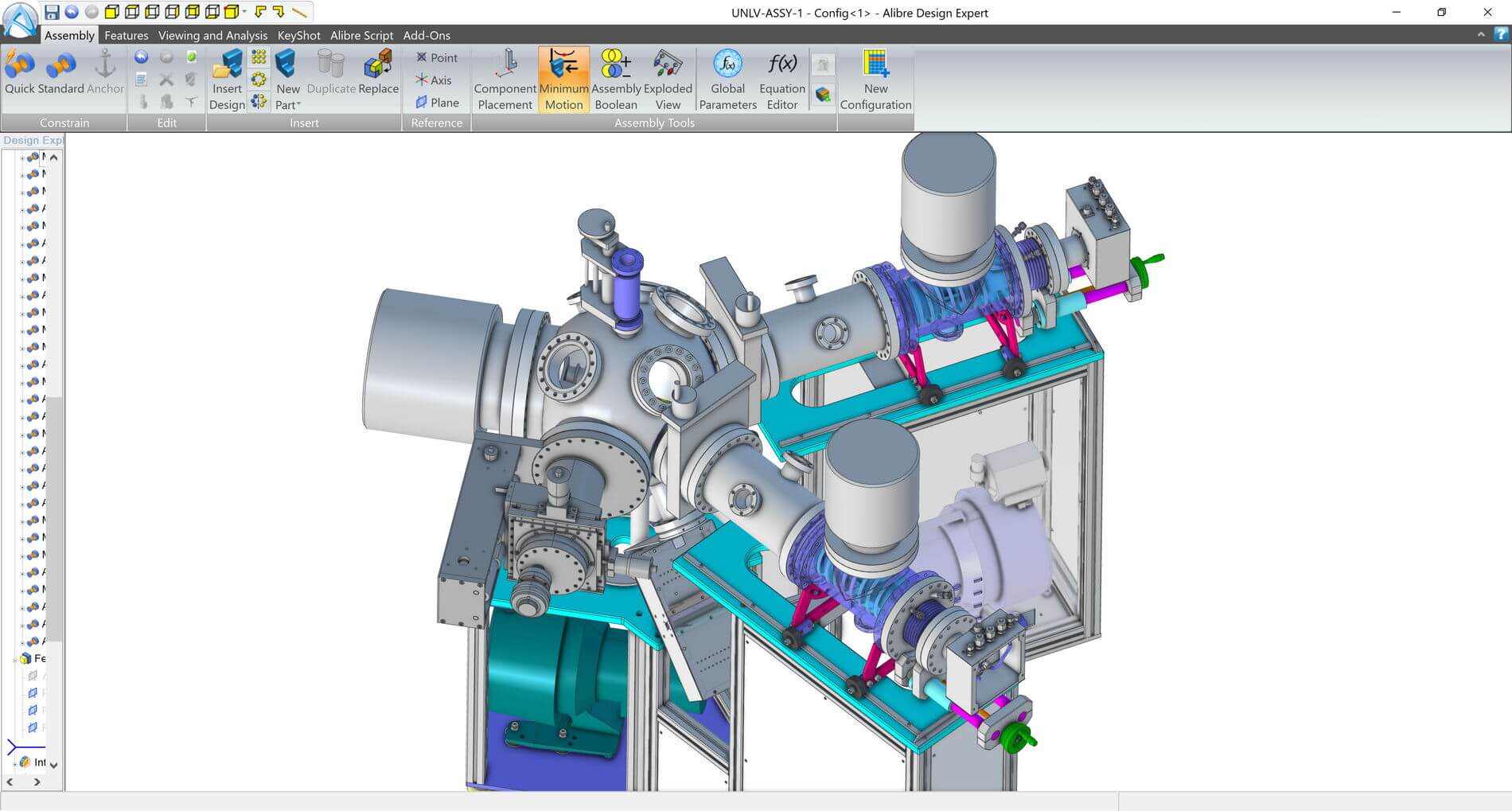1512x811 pixels.
Task: Open the KeyShot tab
Action: (x=298, y=35)
